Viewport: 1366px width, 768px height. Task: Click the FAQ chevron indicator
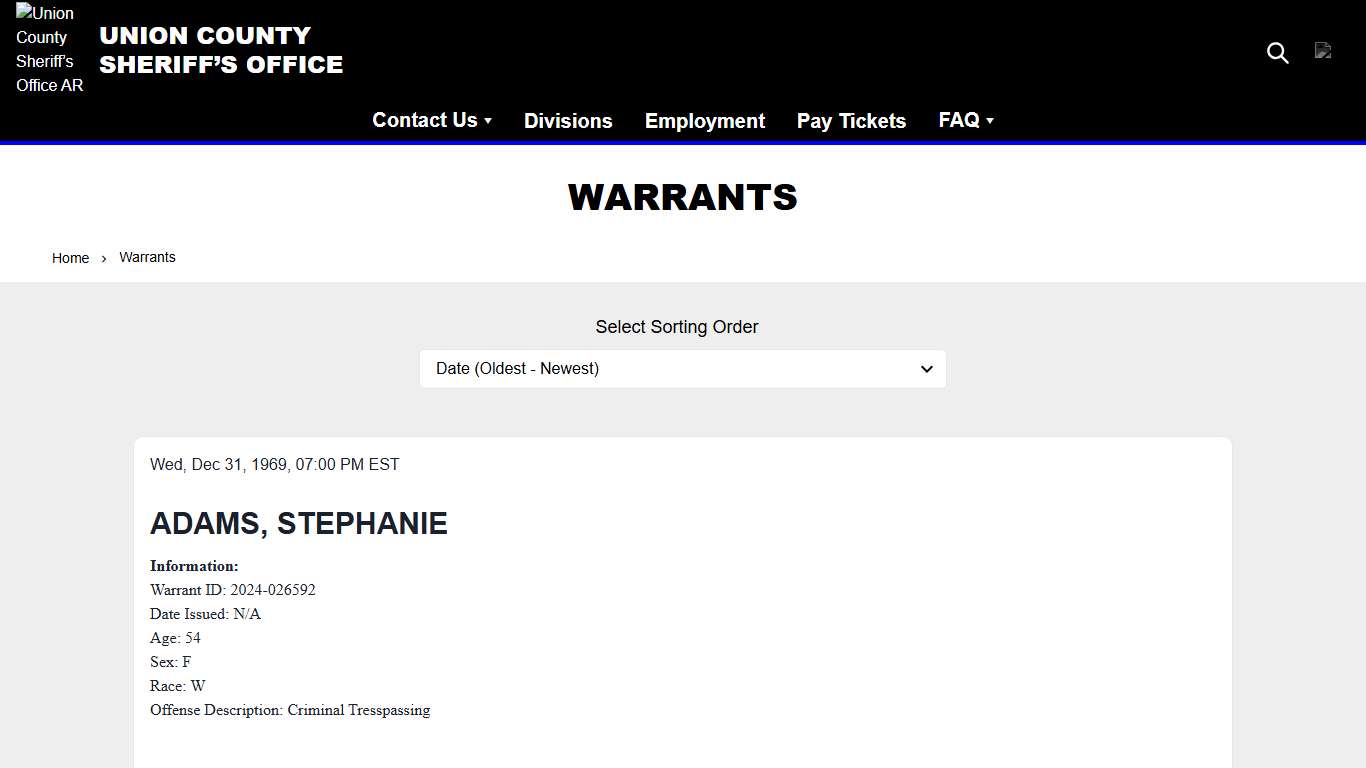(989, 120)
